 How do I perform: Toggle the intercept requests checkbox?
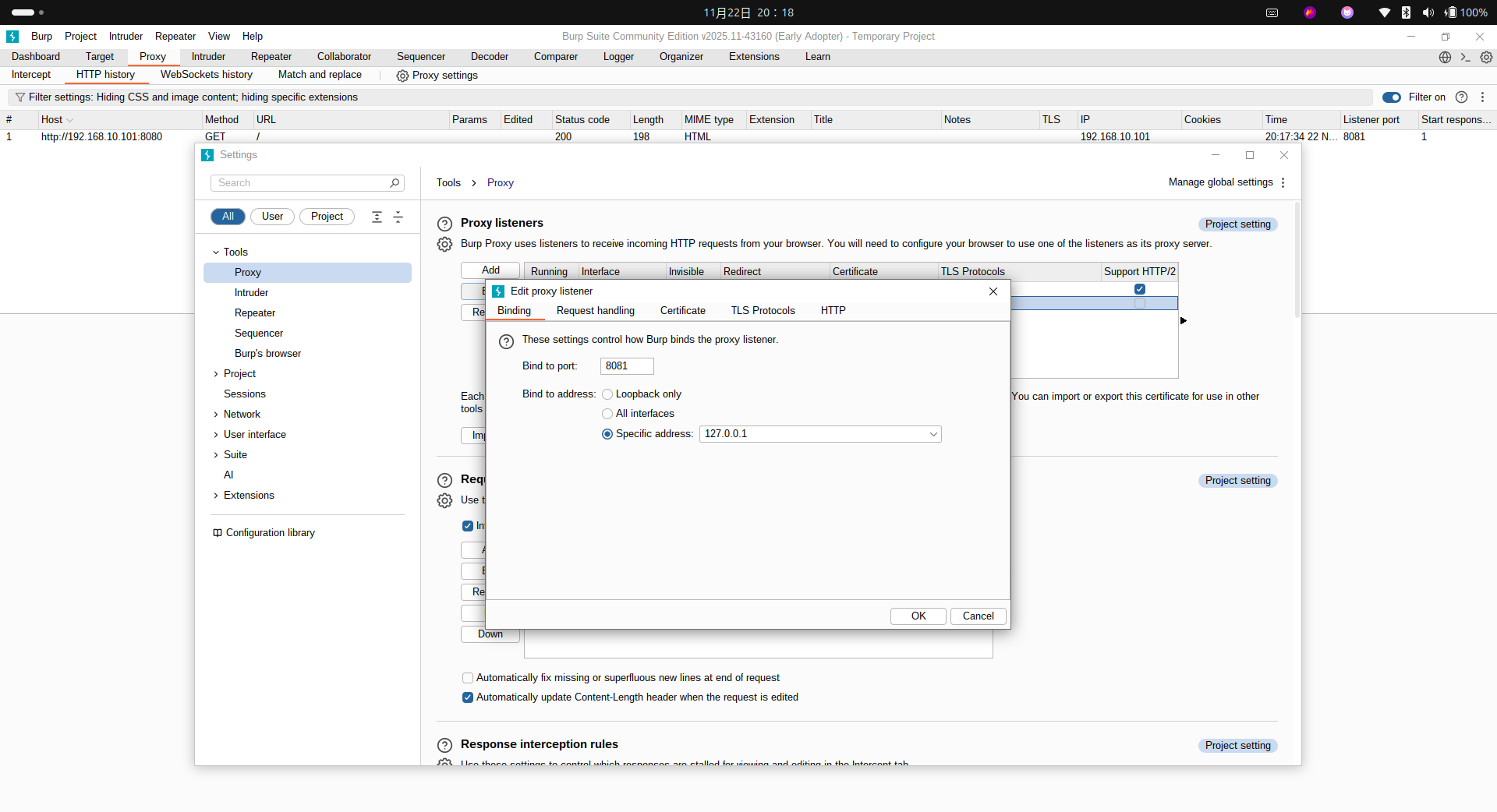tap(468, 526)
